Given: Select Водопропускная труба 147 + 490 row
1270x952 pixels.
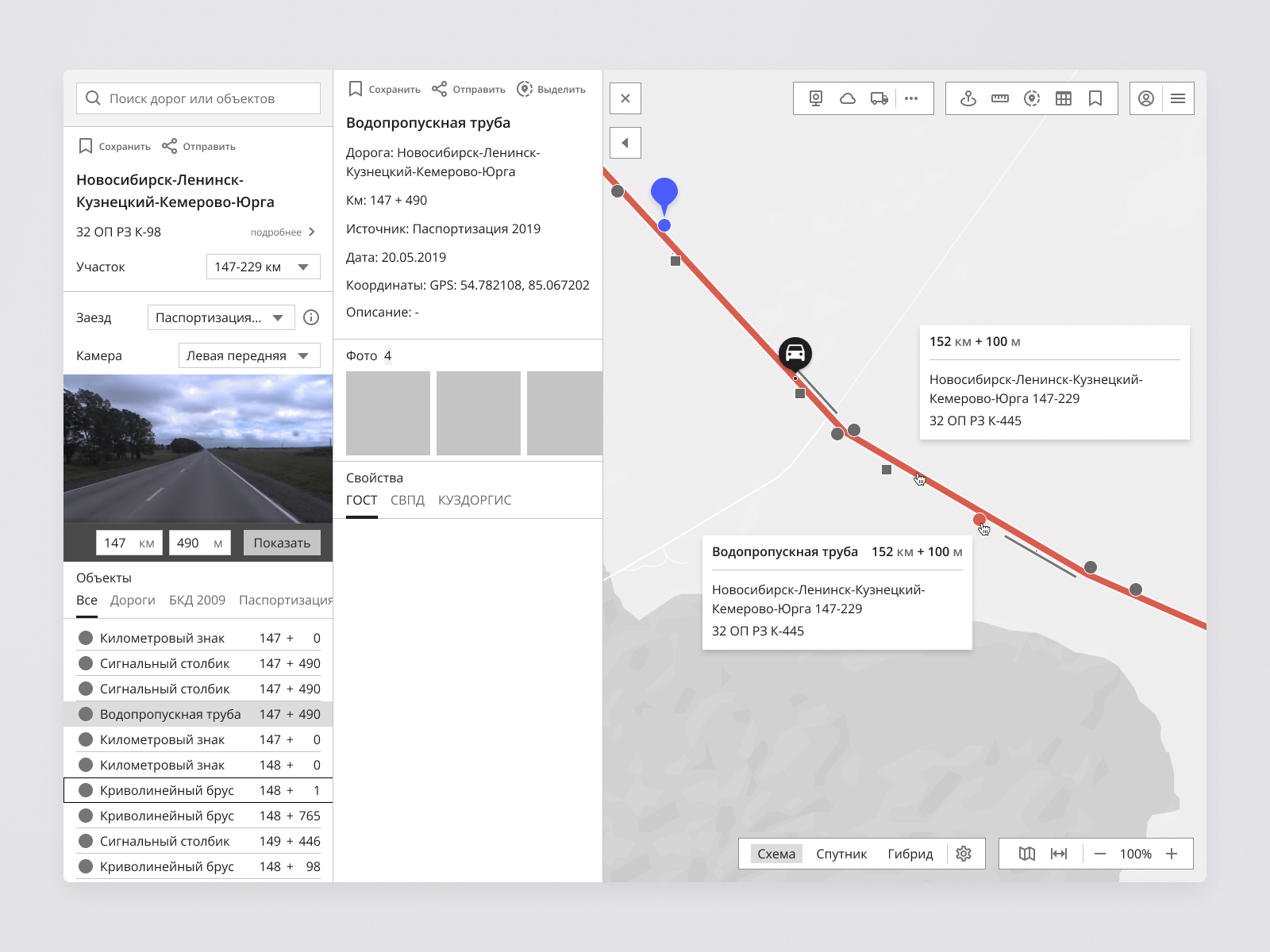Looking at the screenshot, I should point(198,714).
